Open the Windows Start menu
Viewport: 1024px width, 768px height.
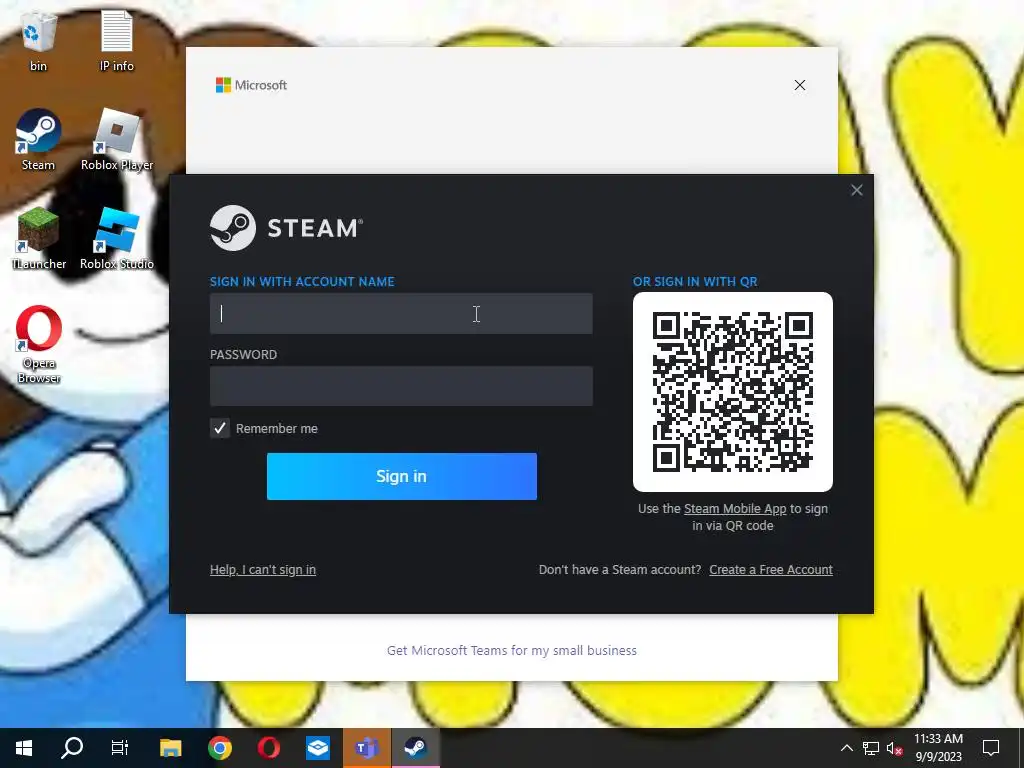(x=24, y=748)
